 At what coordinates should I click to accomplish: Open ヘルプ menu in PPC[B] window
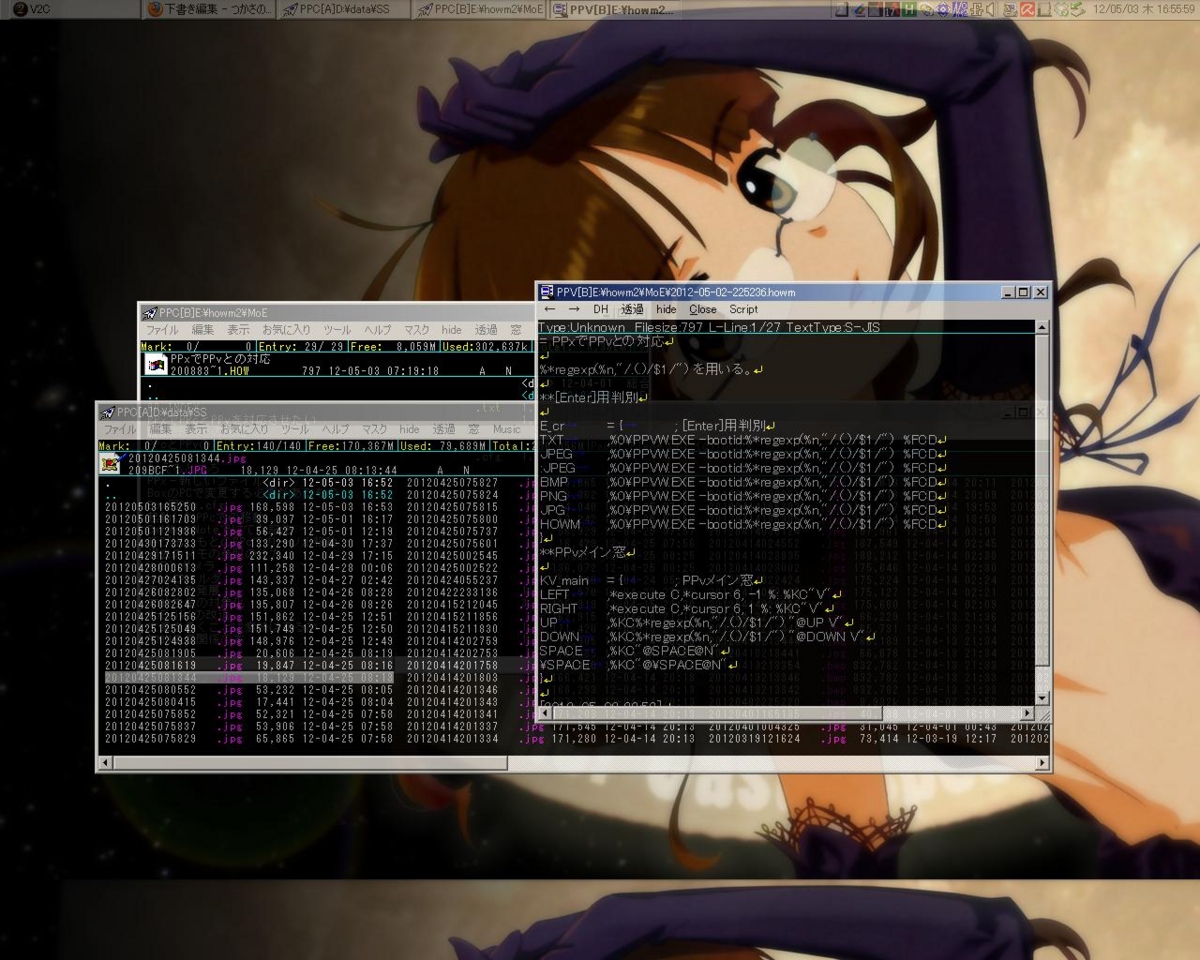click(378, 330)
